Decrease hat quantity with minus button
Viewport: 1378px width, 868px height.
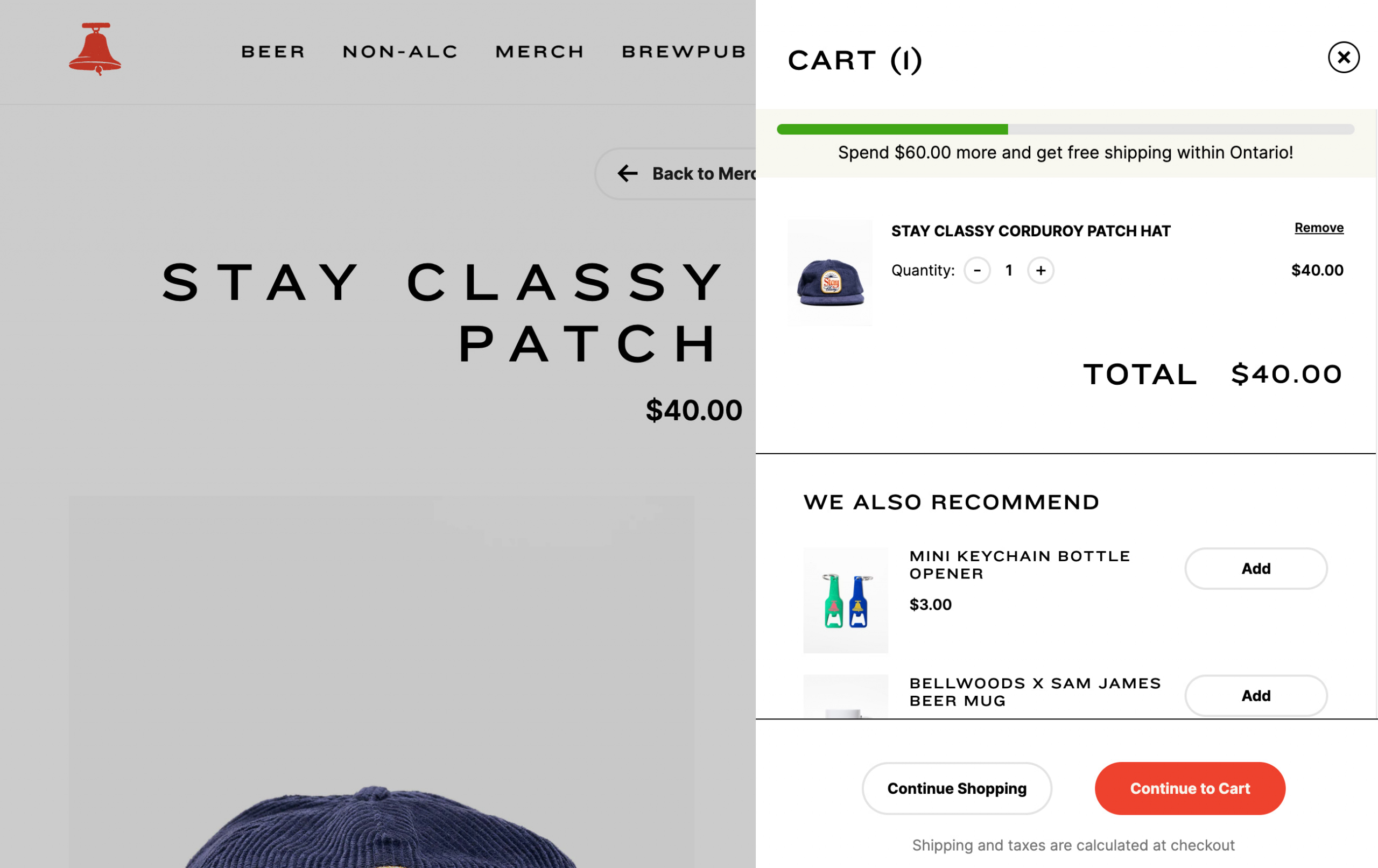point(977,270)
